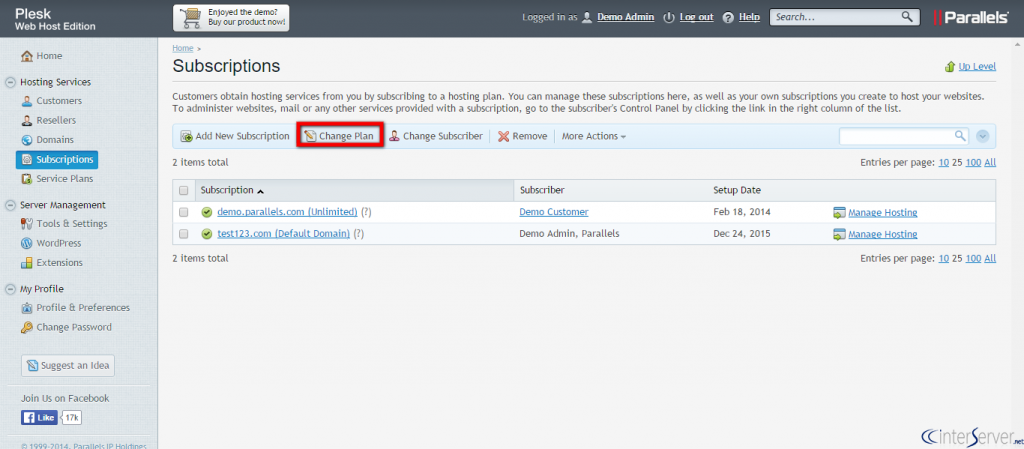Open the Demo Customer subscriber link
The image size is (1024, 449).
click(x=554, y=212)
